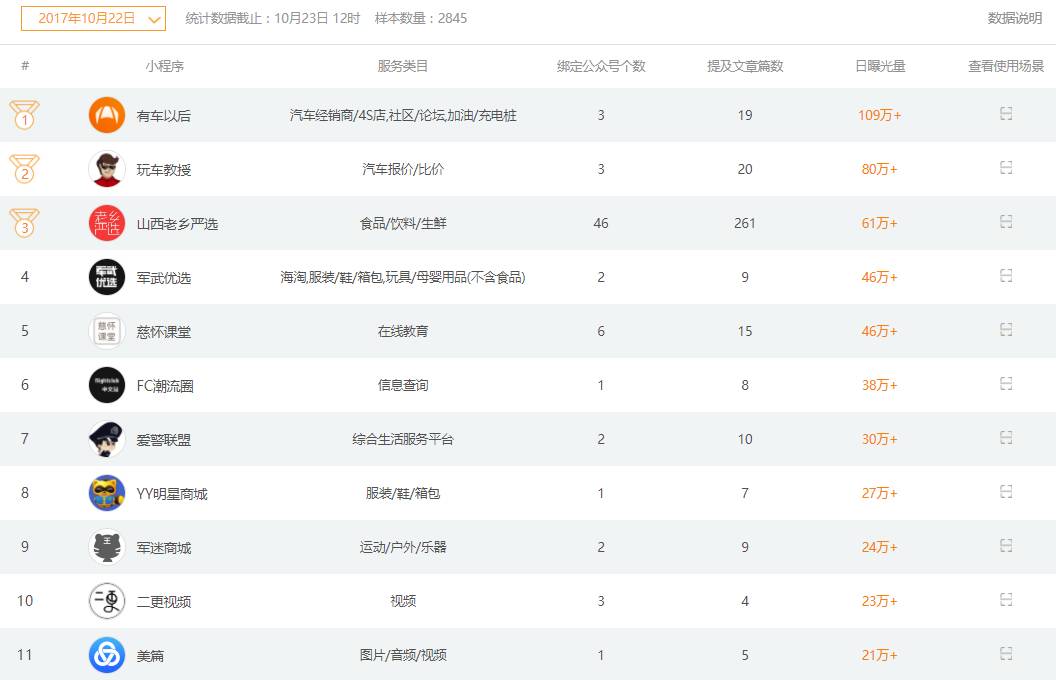The width and height of the screenshot is (1056, 680).
Task: Click the 慈怀课堂 logo icon
Action: 107,331
